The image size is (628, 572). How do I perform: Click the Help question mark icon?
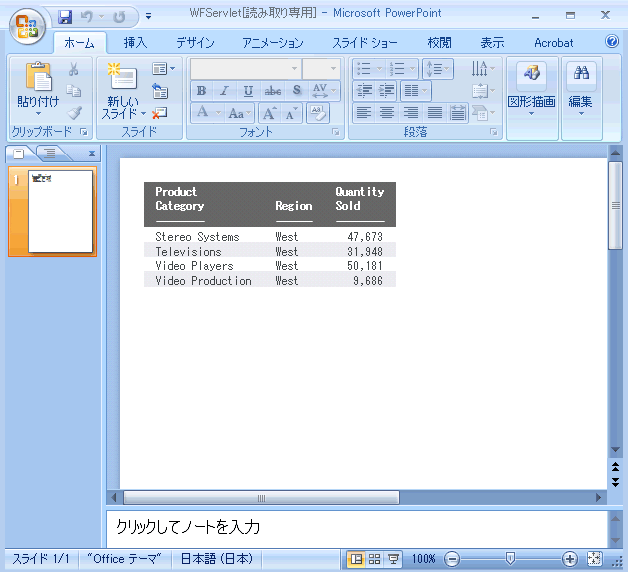(612, 41)
